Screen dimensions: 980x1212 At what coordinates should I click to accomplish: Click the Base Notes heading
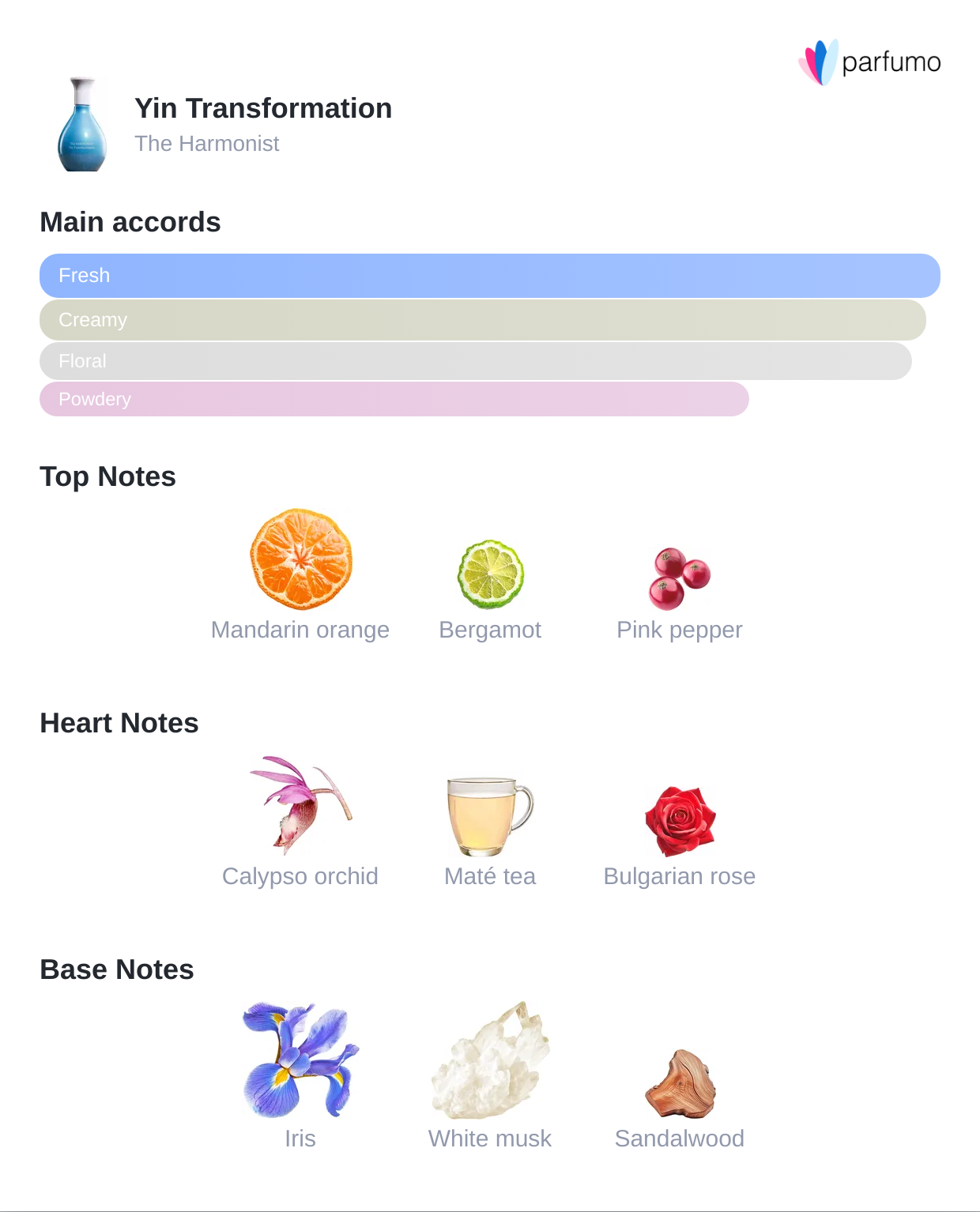click(x=117, y=969)
